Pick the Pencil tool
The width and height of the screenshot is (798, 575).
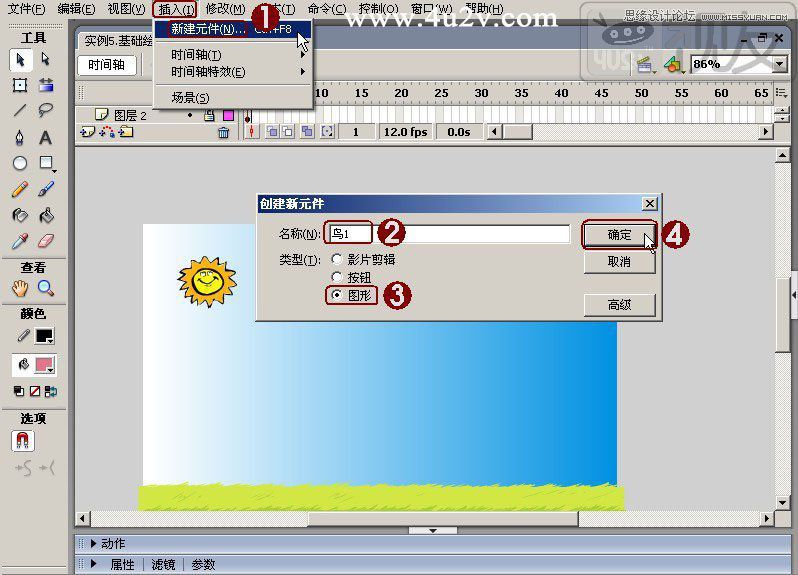[x=19, y=189]
